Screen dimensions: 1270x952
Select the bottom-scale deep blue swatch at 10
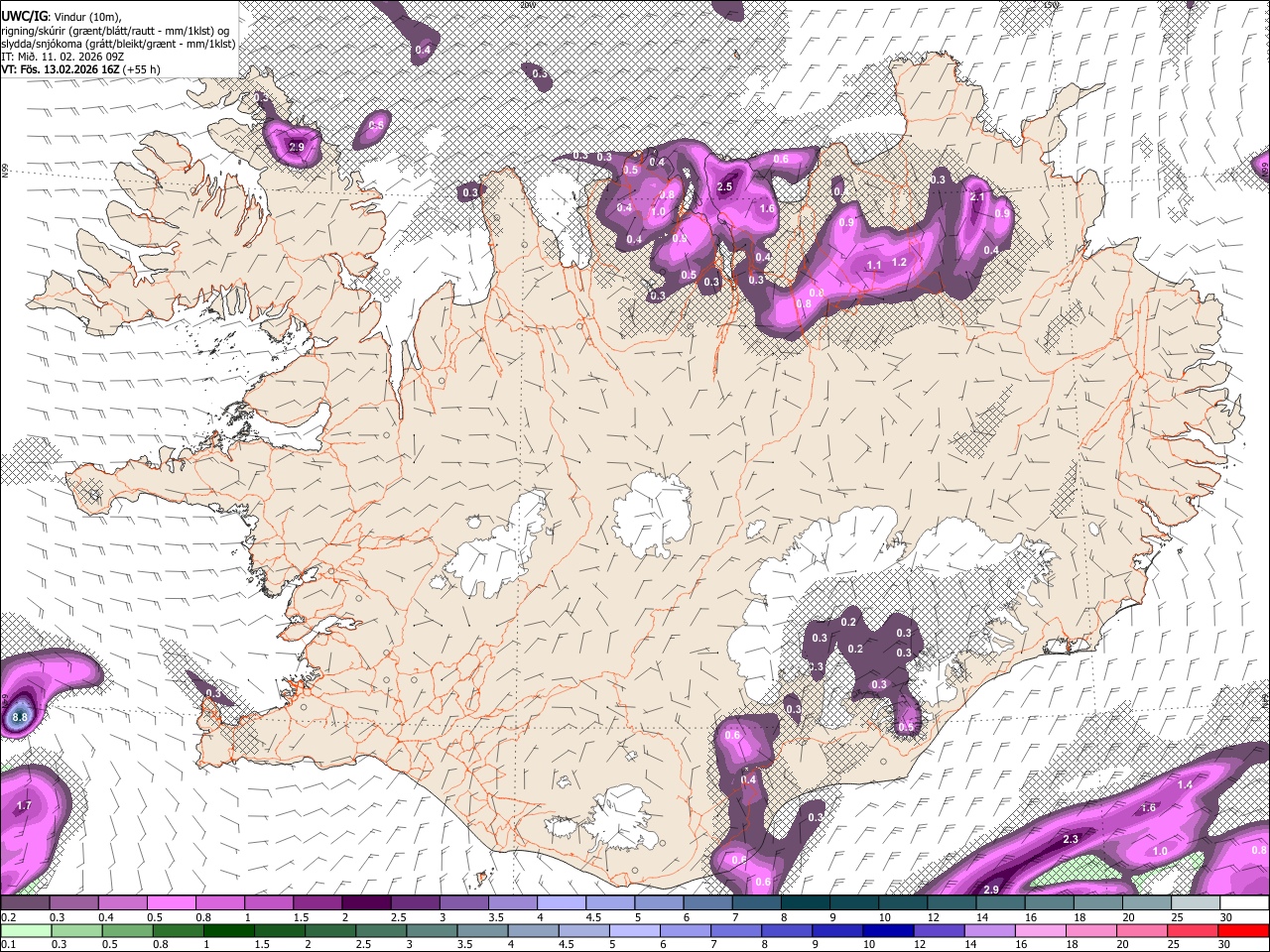887,930
